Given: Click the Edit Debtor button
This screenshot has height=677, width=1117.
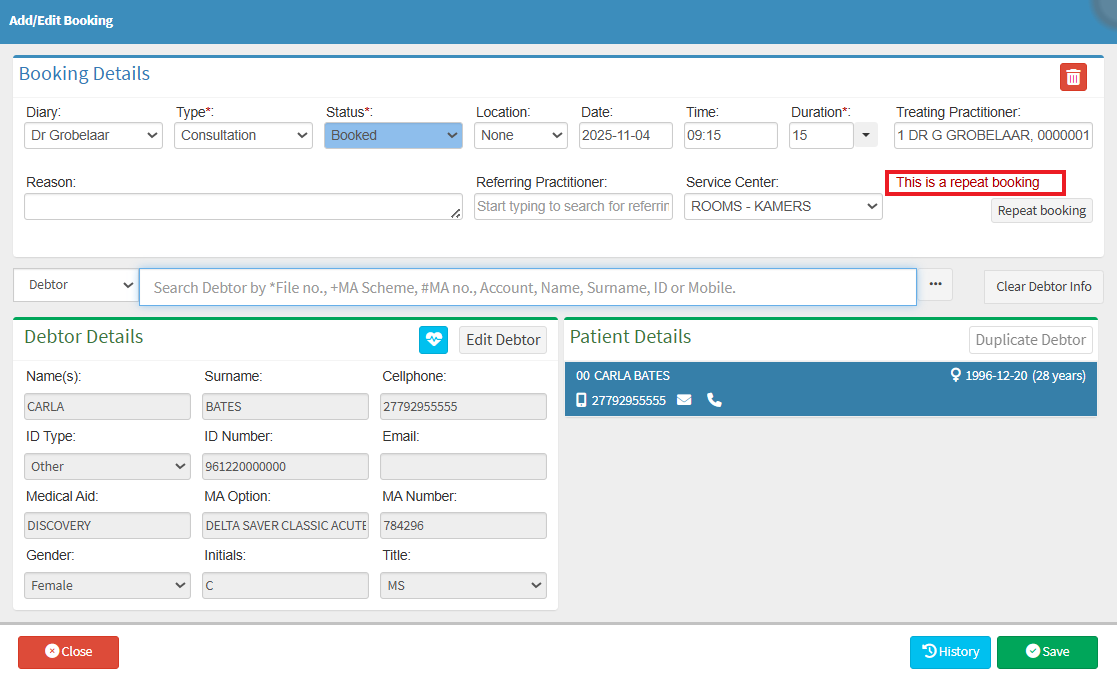Looking at the screenshot, I should pos(503,340).
